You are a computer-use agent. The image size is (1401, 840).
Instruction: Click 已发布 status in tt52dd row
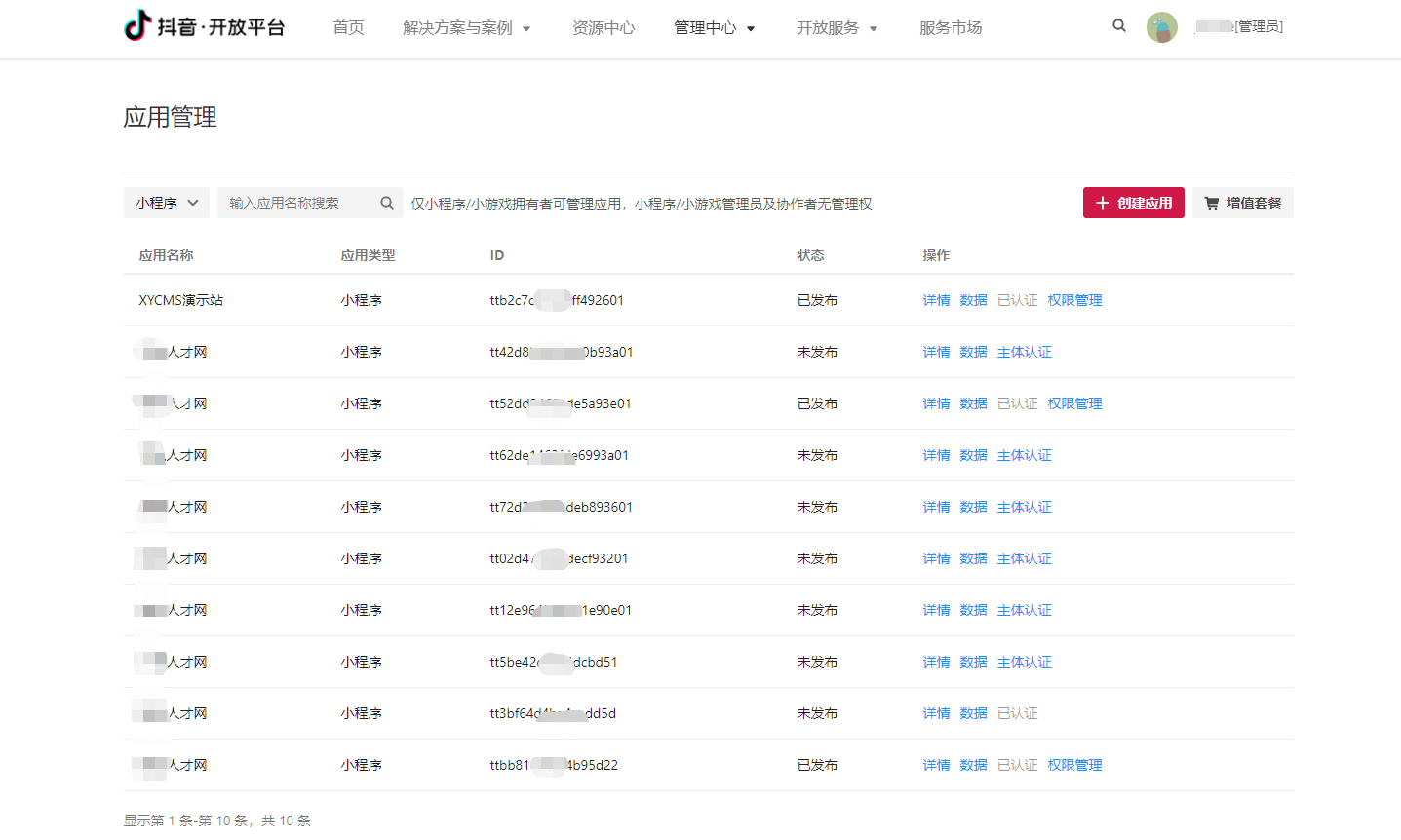point(817,403)
